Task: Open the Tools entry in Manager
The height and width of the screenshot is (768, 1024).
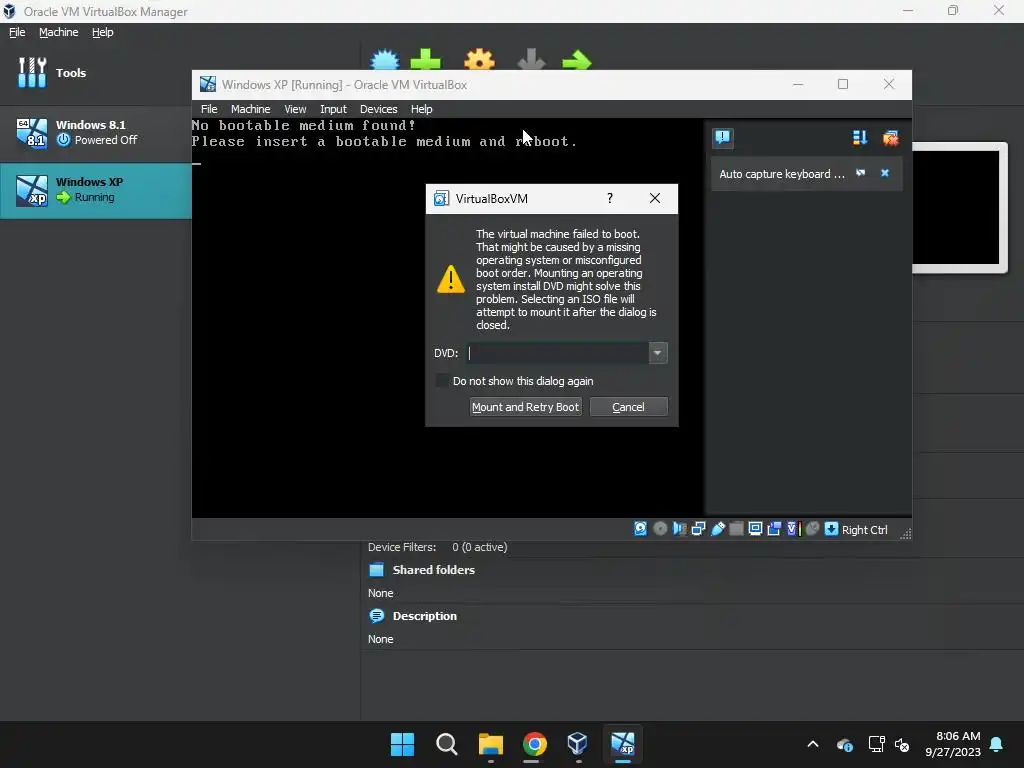Action: (x=95, y=72)
